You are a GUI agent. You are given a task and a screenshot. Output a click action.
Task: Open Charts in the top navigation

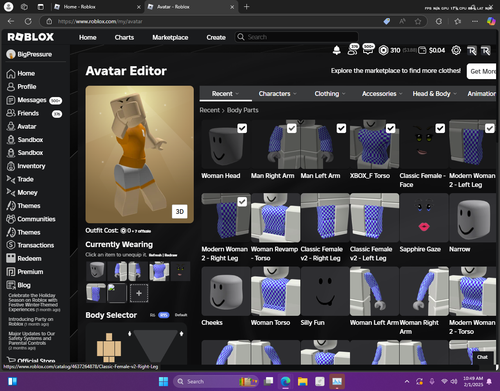124,37
